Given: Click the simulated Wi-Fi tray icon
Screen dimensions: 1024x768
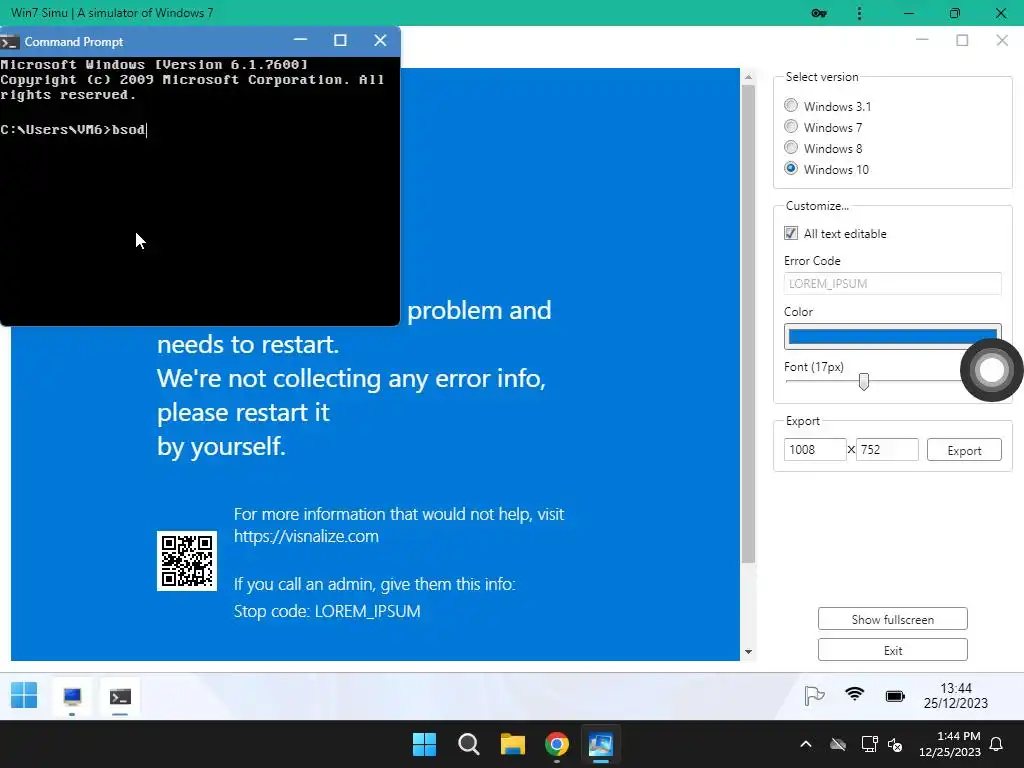Looking at the screenshot, I should click(x=854, y=695).
